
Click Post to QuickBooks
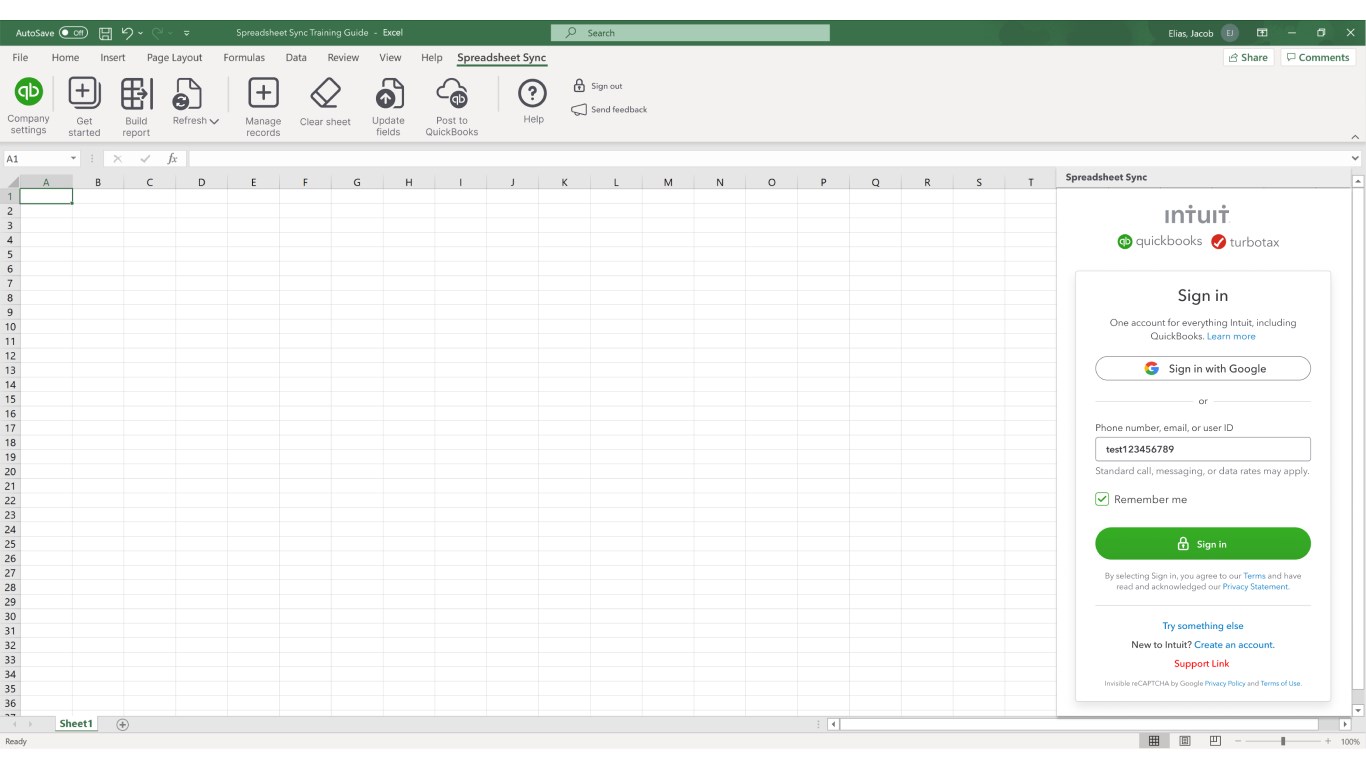(452, 106)
